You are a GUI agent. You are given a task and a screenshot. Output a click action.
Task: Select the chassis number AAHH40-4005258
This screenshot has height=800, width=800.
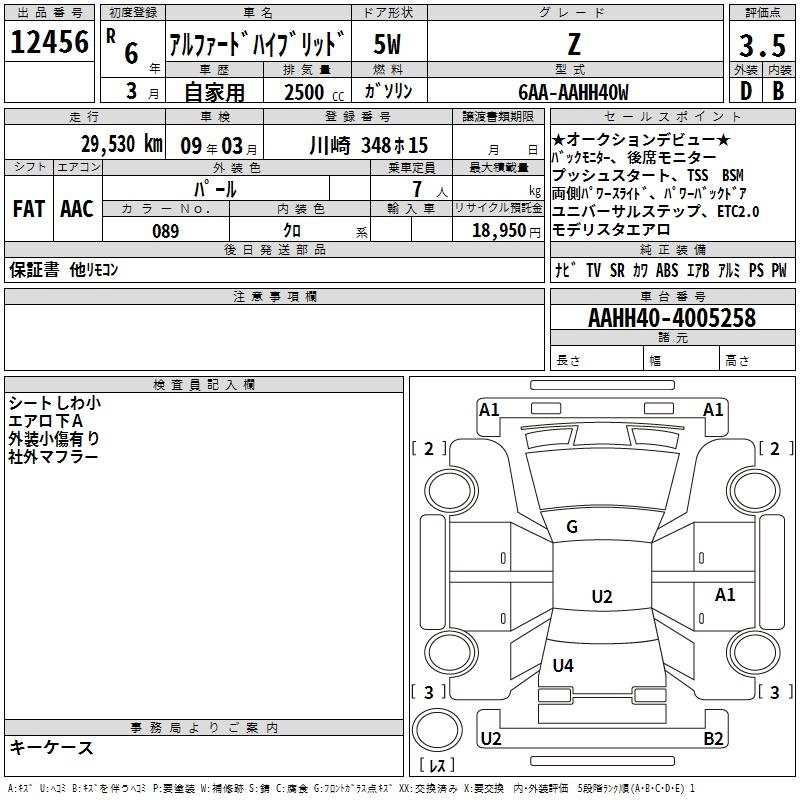671,319
